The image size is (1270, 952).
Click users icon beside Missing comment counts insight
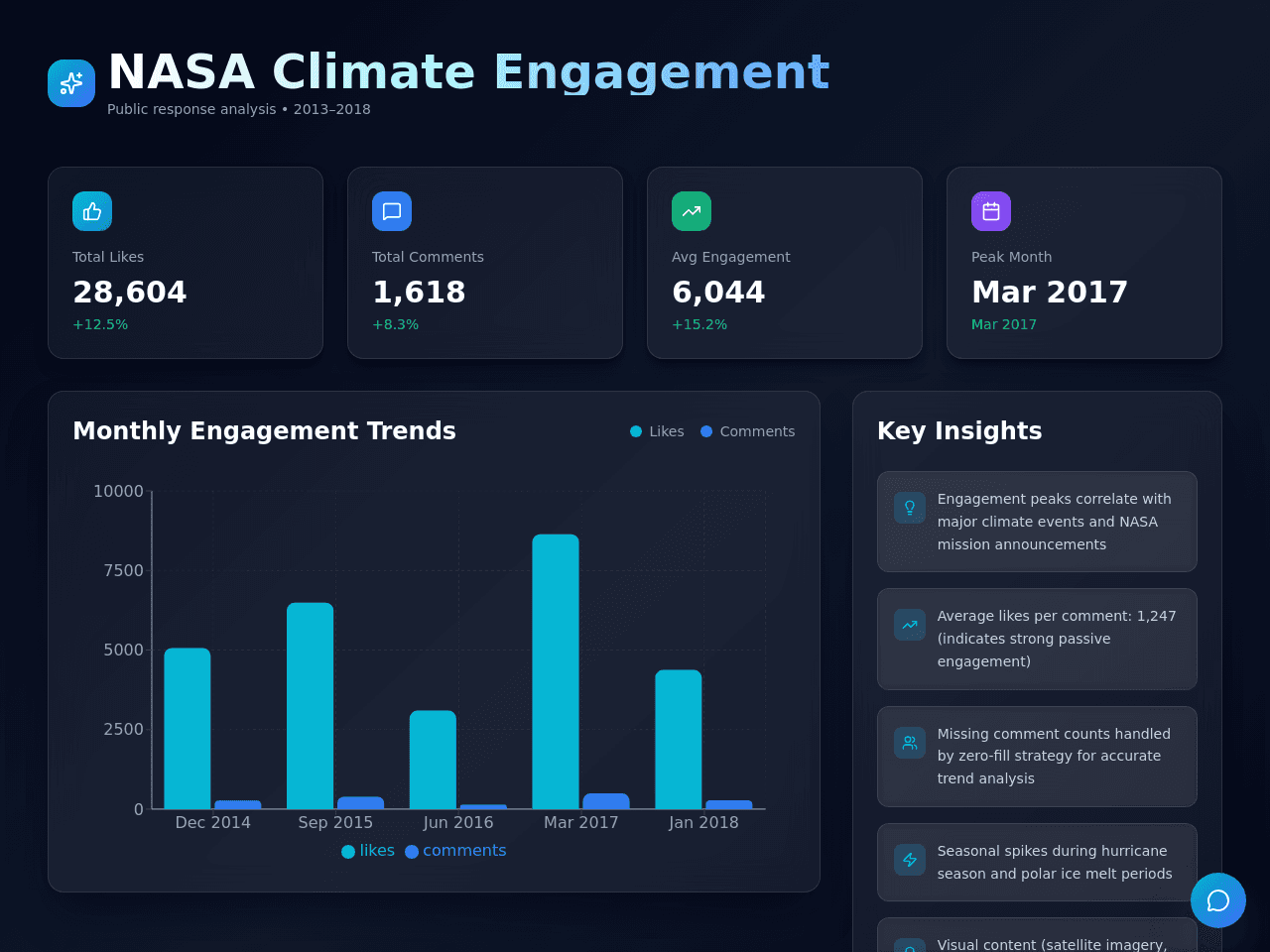(x=910, y=743)
